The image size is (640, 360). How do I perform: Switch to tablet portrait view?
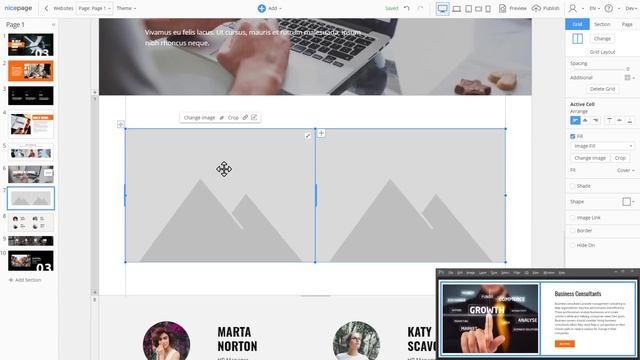pos(469,9)
